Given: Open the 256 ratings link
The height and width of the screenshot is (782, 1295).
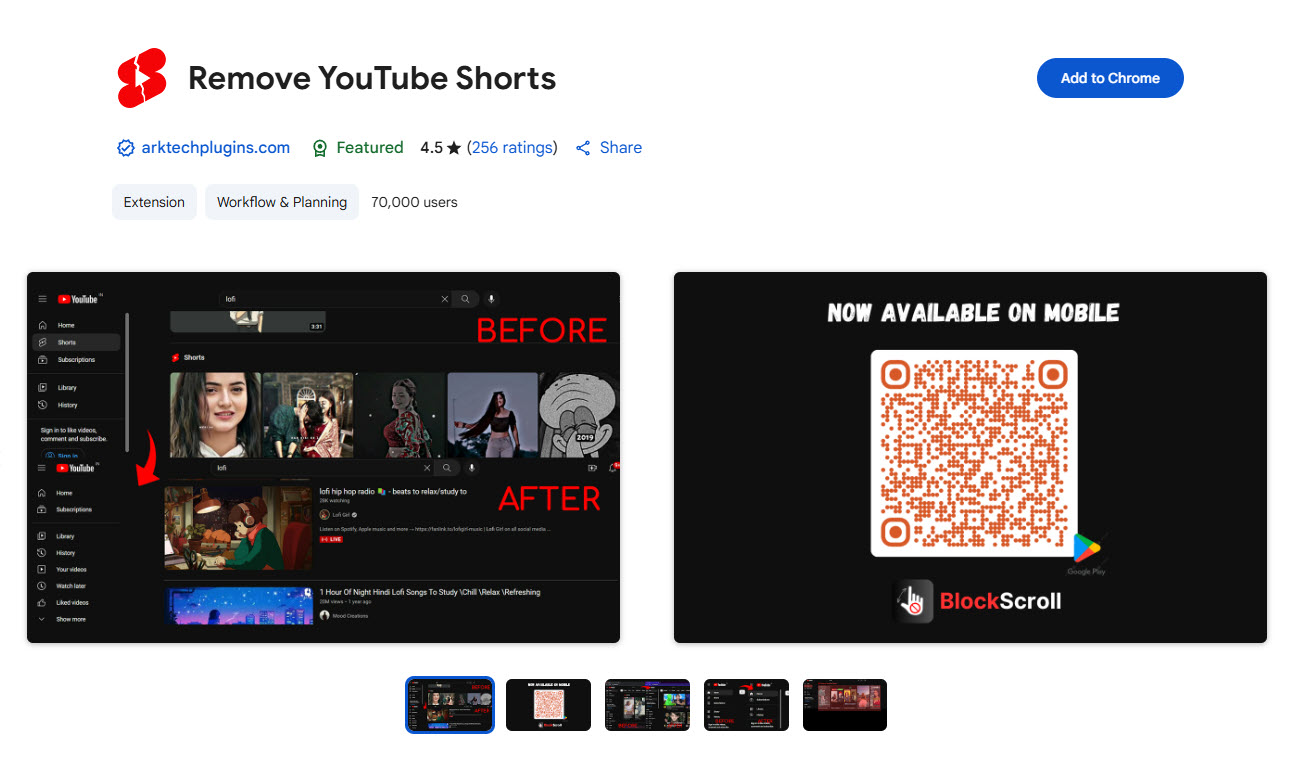Looking at the screenshot, I should tap(513, 148).
